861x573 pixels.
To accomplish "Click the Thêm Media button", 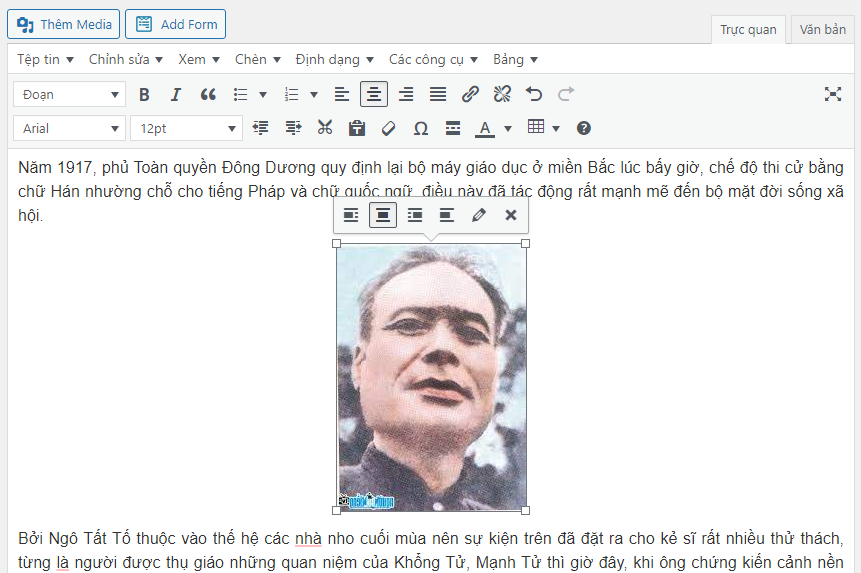I will (x=64, y=24).
